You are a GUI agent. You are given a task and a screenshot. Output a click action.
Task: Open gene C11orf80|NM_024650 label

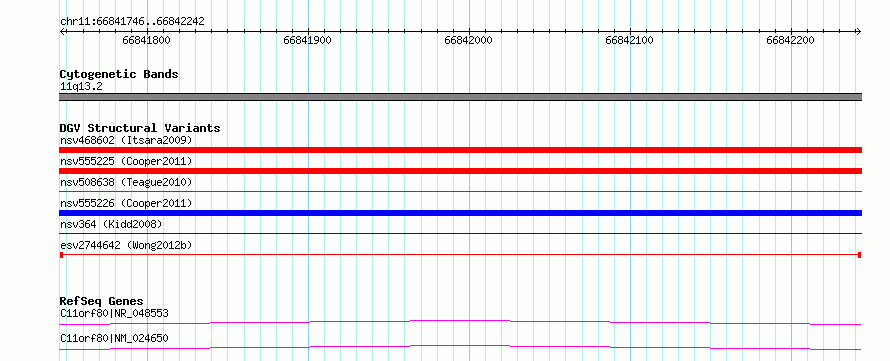pos(114,339)
